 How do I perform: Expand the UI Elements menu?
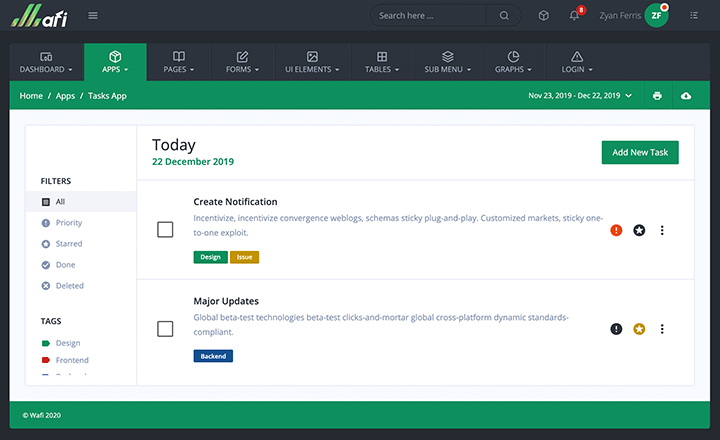(312, 62)
